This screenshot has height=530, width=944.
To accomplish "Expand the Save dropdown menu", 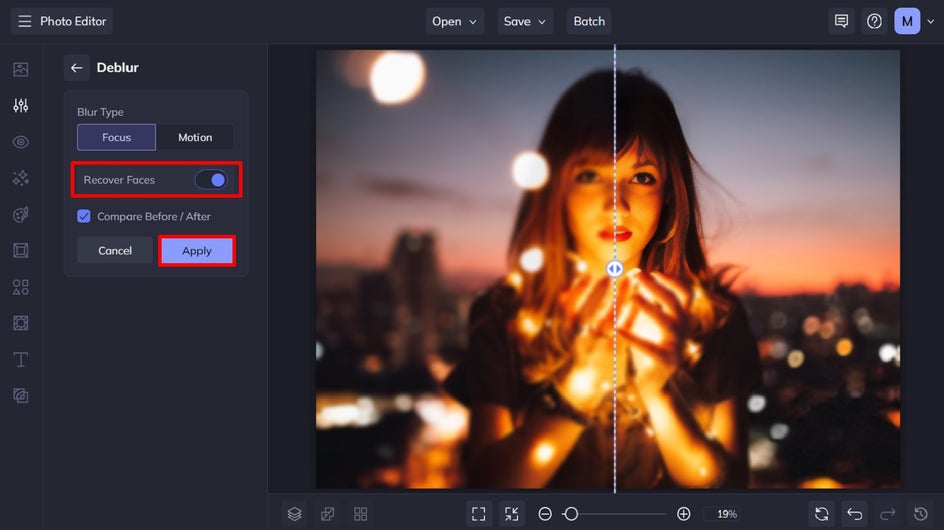I will (525, 21).
